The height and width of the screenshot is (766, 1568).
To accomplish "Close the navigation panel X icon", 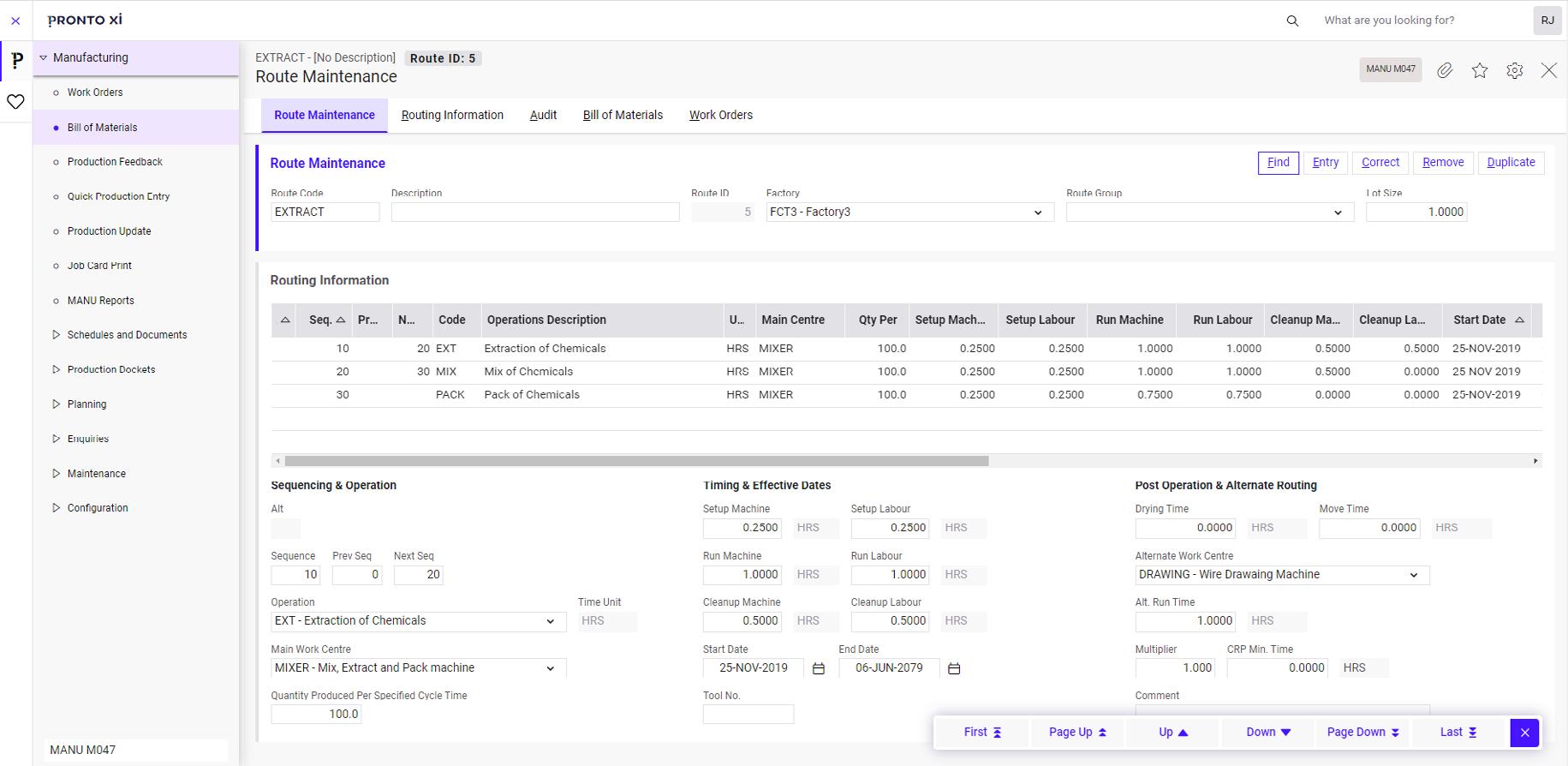I will 15,21.
